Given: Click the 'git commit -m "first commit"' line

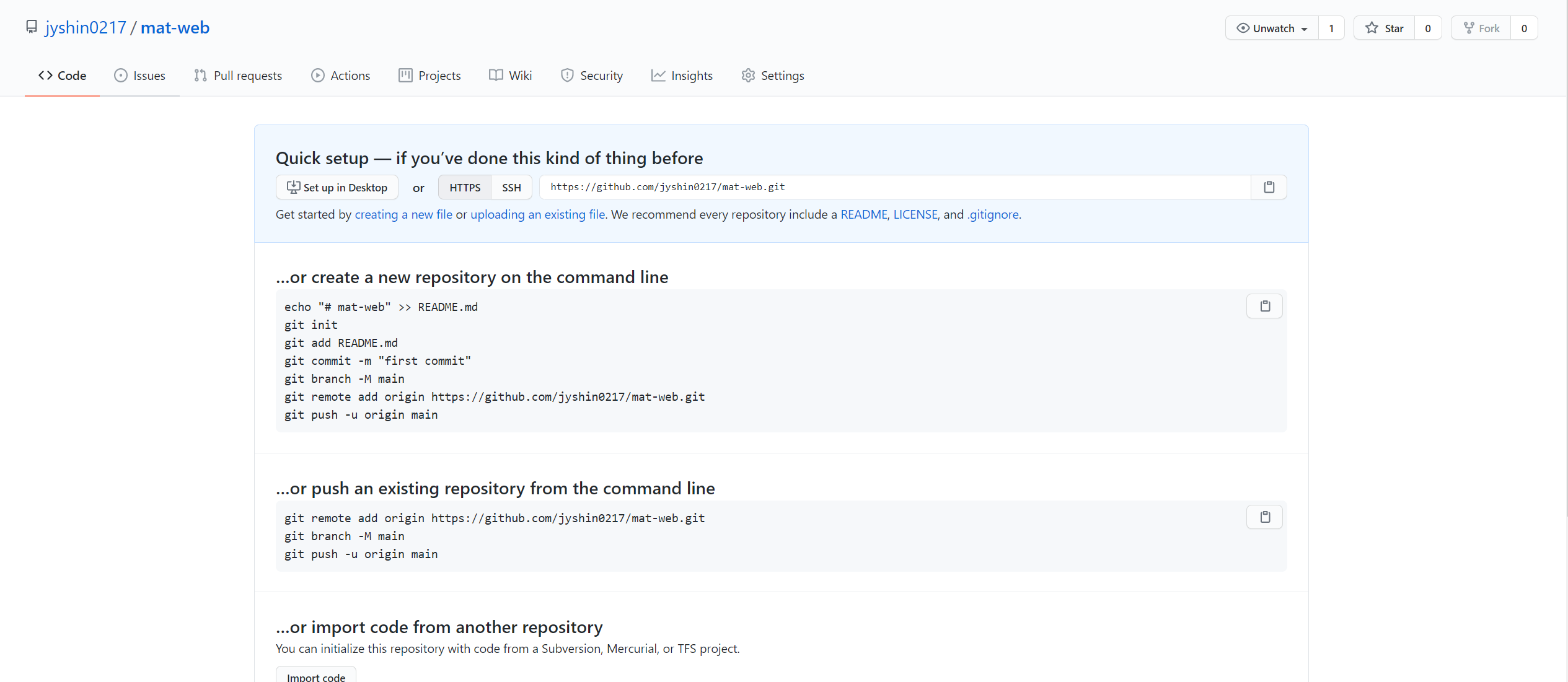Looking at the screenshot, I should coord(377,361).
